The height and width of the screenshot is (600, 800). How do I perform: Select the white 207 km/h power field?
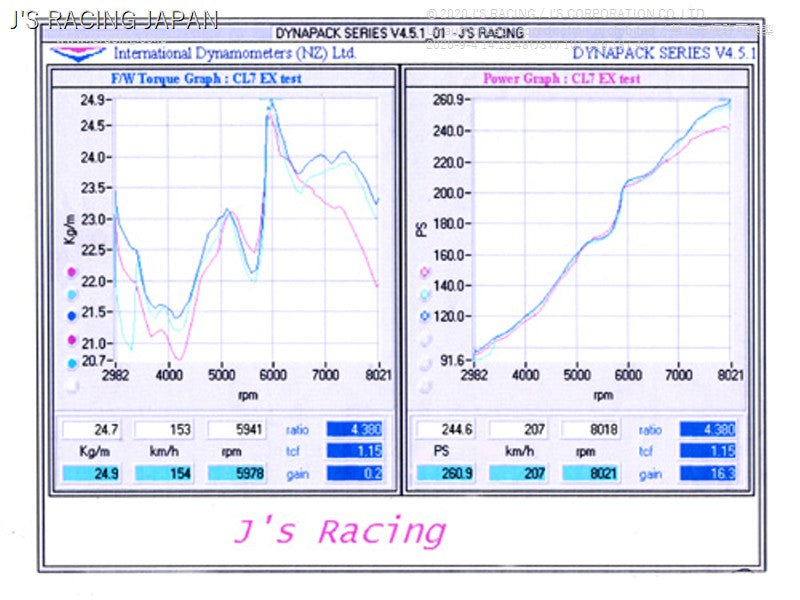517,430
